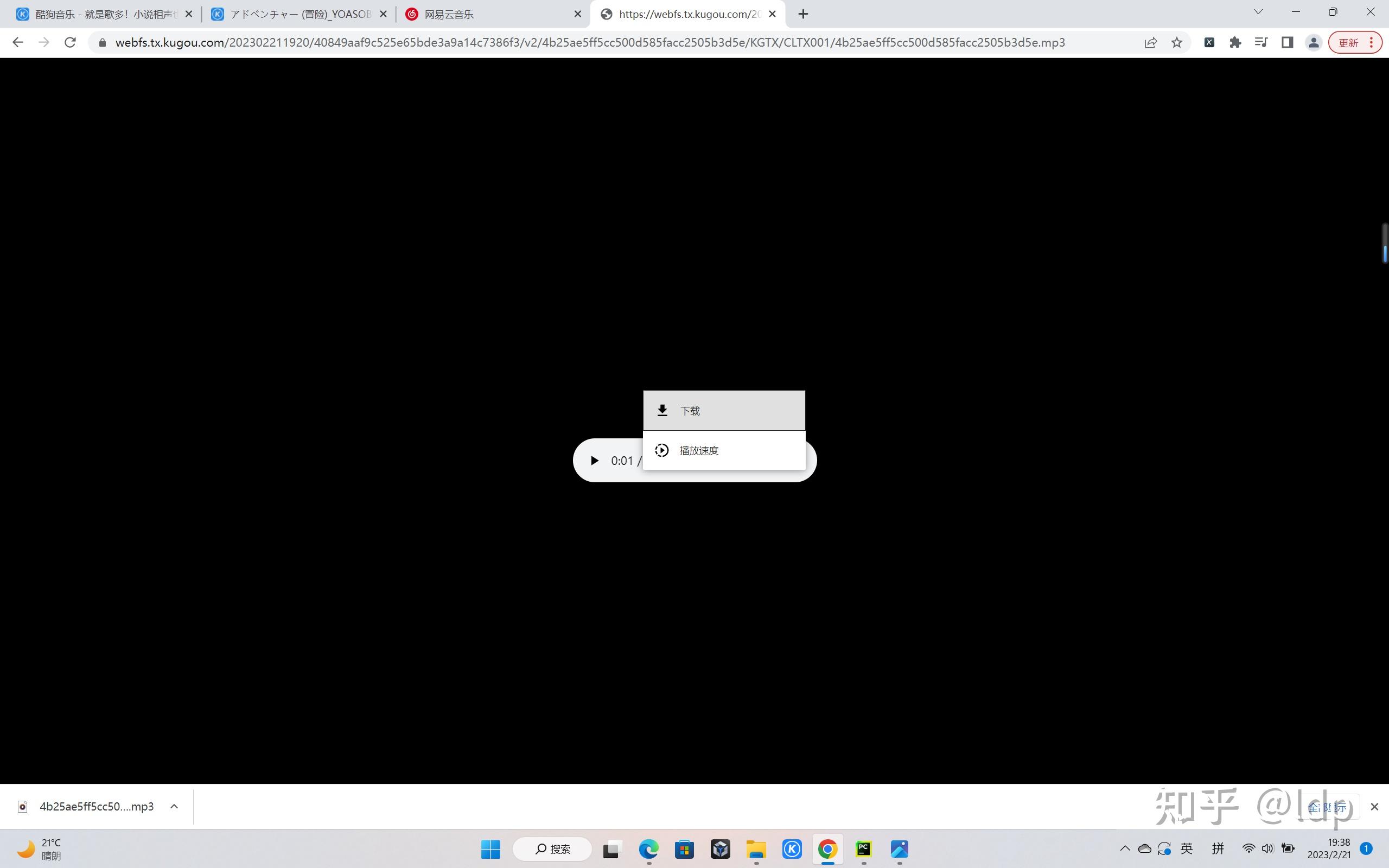Go forward with the forward arrow
1389x868 pixels.
(x=43, y=42)
